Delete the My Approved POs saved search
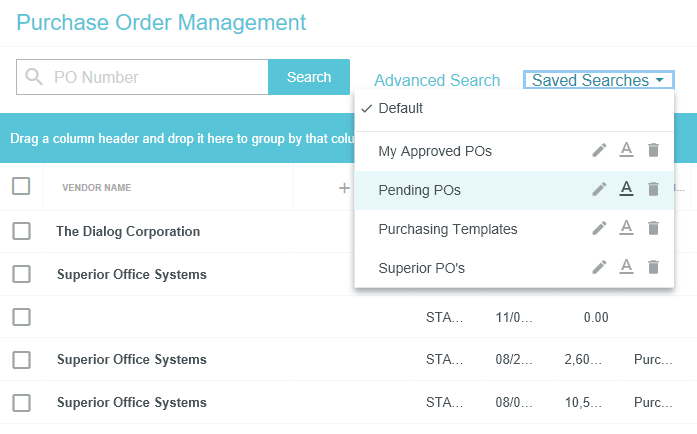697x434 pixels. point(653,151)
